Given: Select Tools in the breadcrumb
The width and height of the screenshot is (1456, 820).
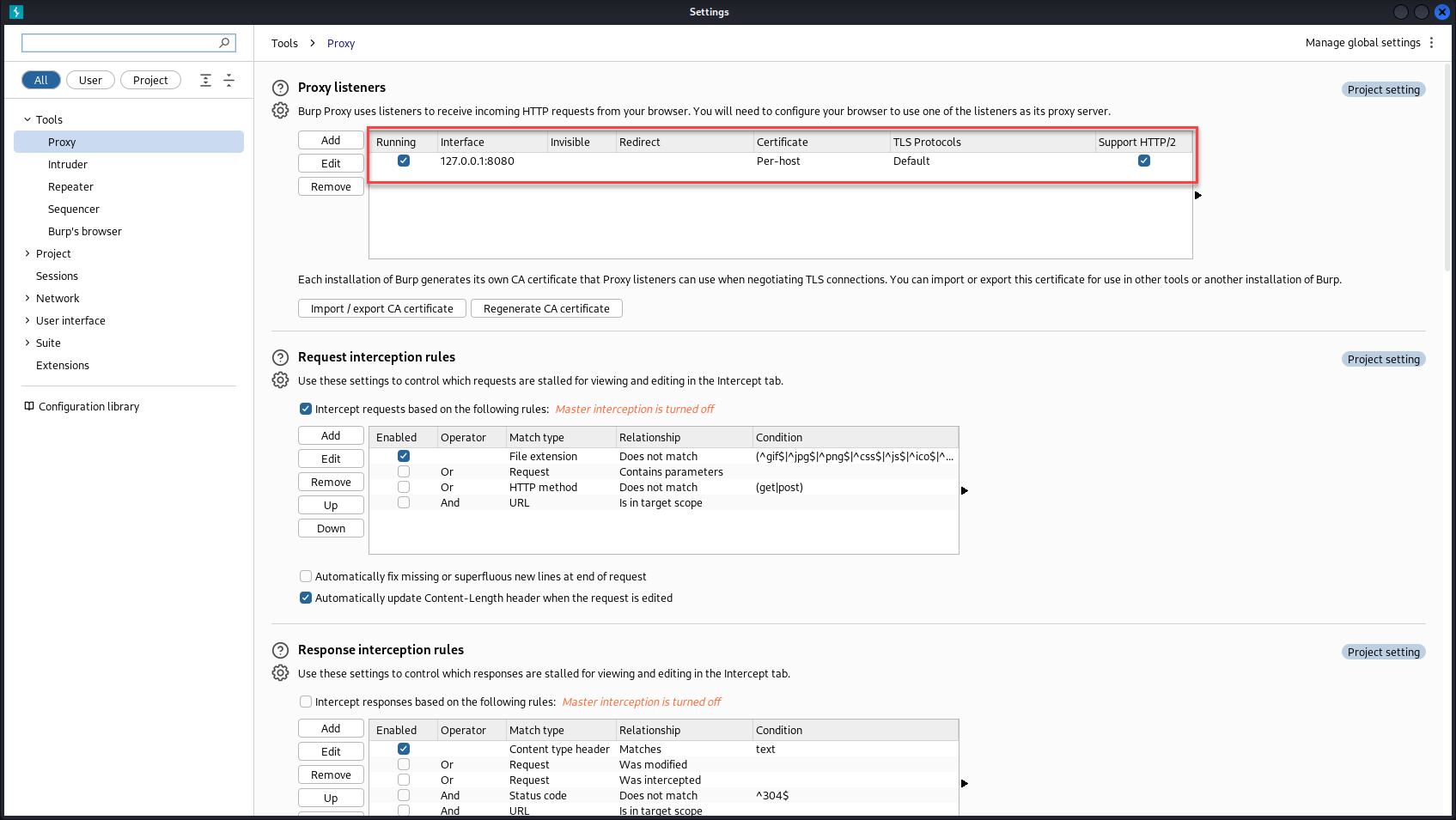Looking at the screenshot, I should (x=284, y=43).
